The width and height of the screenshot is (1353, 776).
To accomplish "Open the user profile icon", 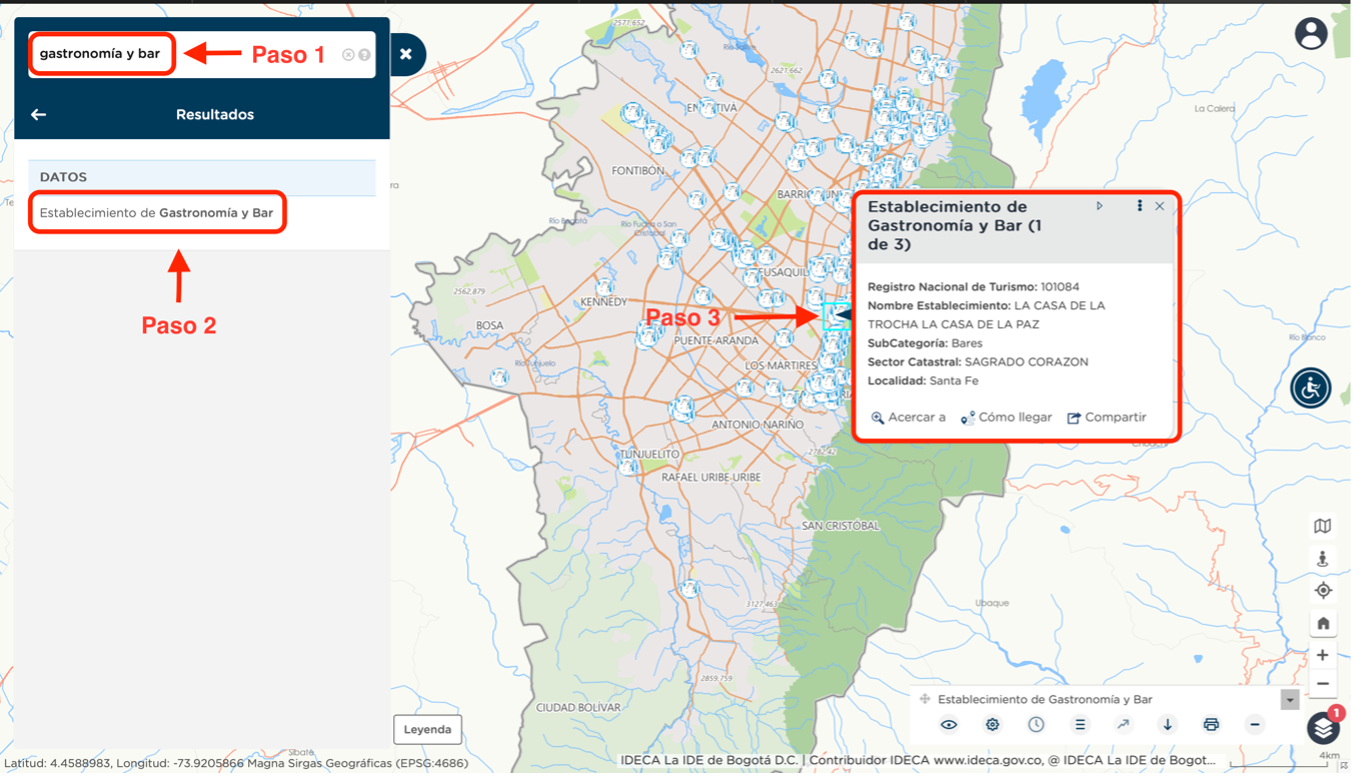I will (1310, 34).
